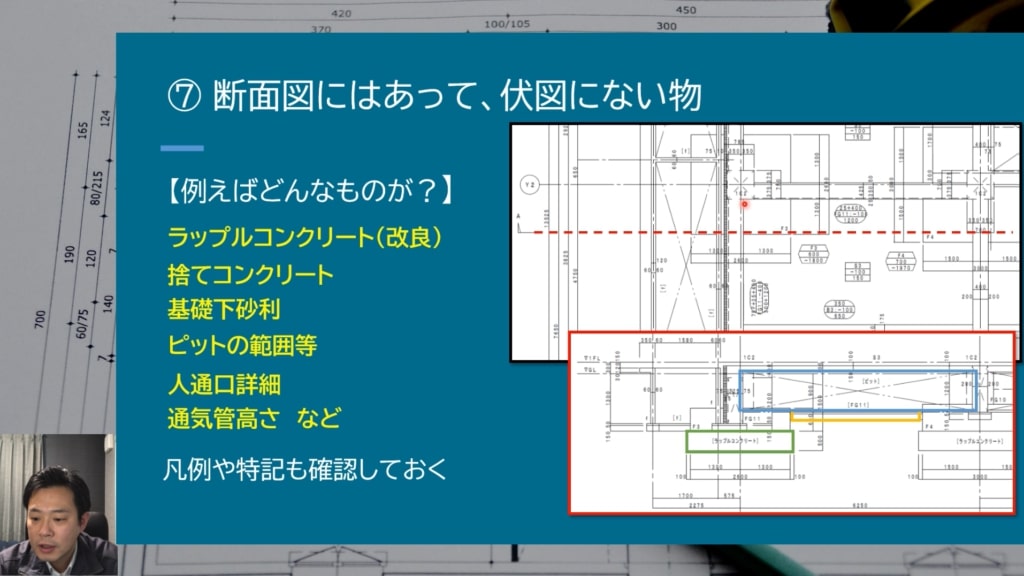
Task: Click the background dimension '80/215'
Action: coord(97,188)
